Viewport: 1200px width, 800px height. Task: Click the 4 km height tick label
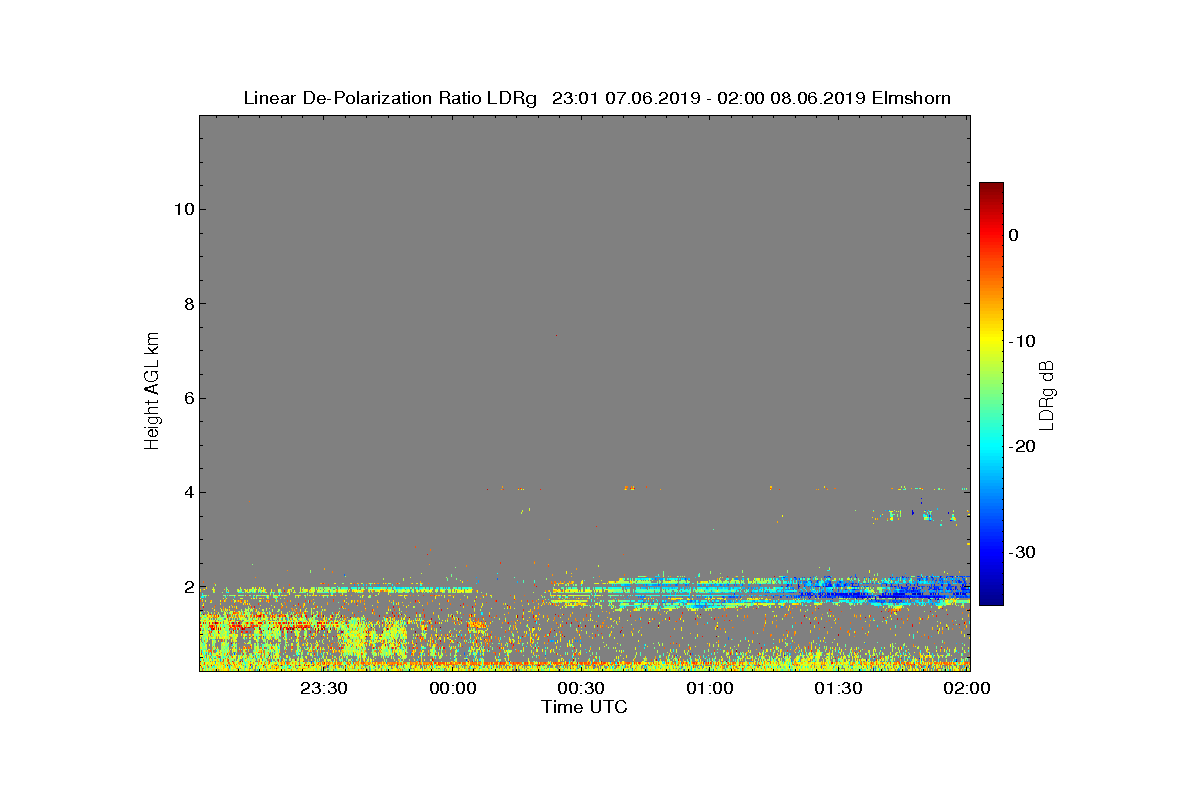tap(187, 492)
